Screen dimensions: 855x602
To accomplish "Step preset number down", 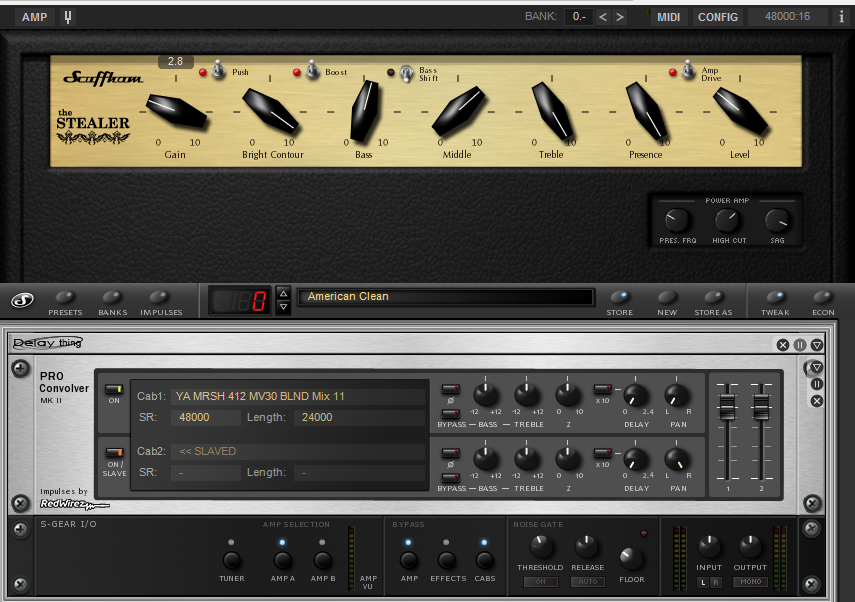I will [x=284, y=307].
